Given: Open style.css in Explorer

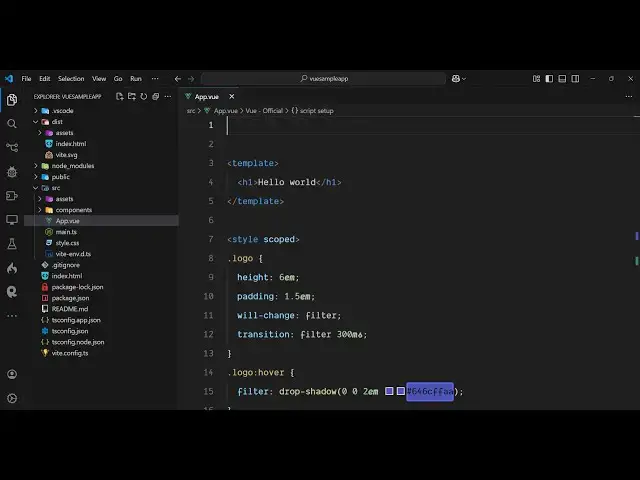Looking at the screenshot, I should [x=67, y=243].
